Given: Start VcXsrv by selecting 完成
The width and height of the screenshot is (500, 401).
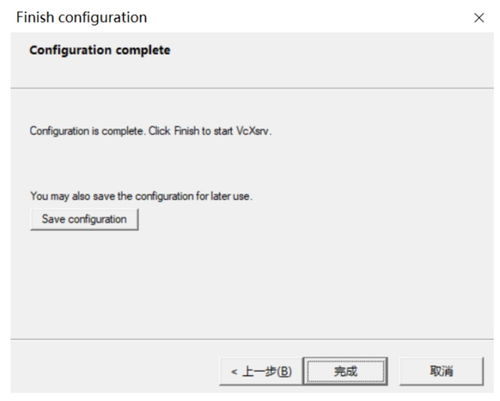Looking at the screenshot, I should tap(345, 371).
